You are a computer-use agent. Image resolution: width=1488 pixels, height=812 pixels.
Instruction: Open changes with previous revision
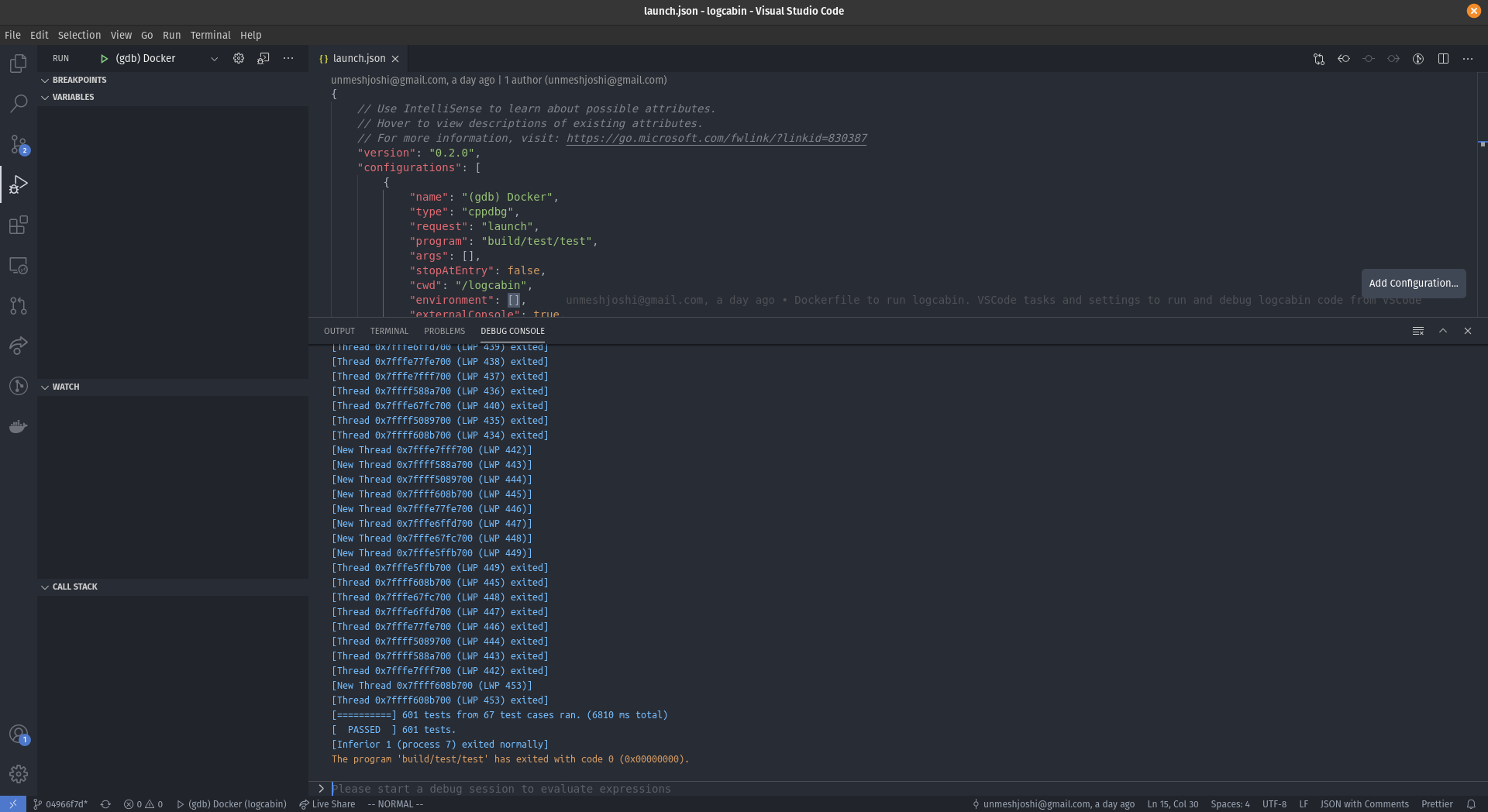coord(1344,59)
